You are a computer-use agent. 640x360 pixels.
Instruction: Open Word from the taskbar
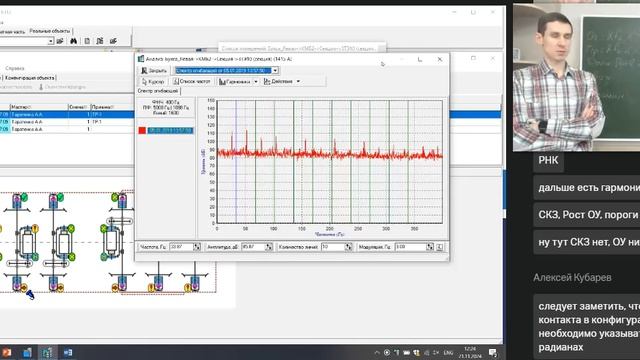pos(68,353)
